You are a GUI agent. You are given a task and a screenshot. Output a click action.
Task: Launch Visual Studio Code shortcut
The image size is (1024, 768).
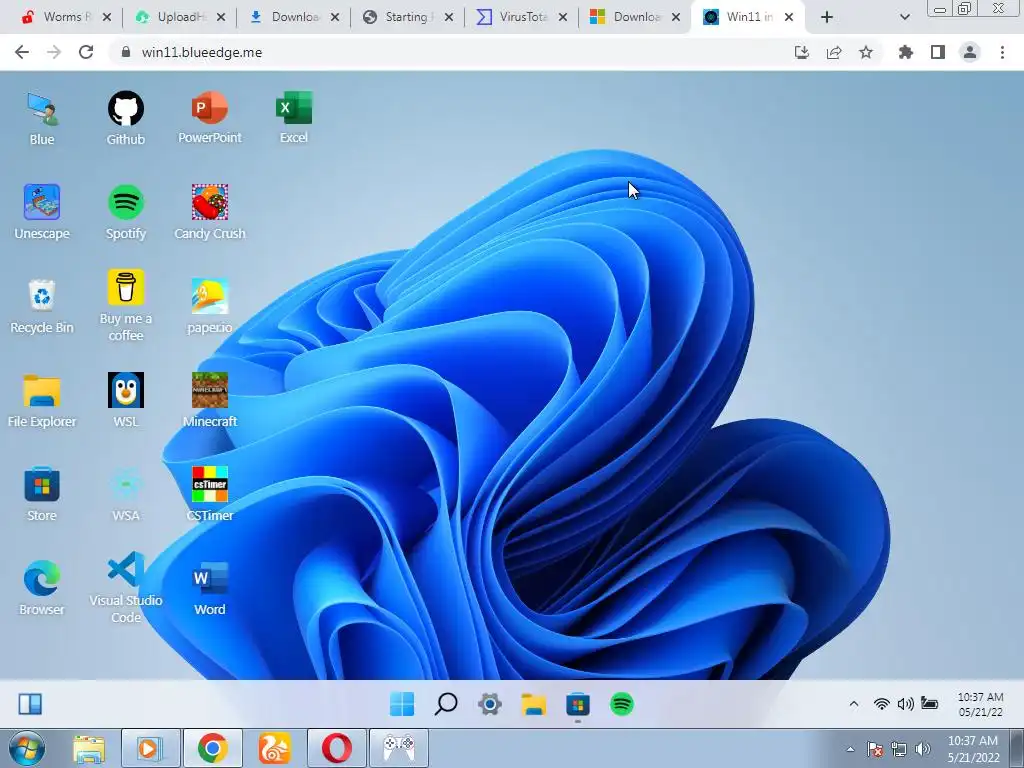tap(125, 588)
